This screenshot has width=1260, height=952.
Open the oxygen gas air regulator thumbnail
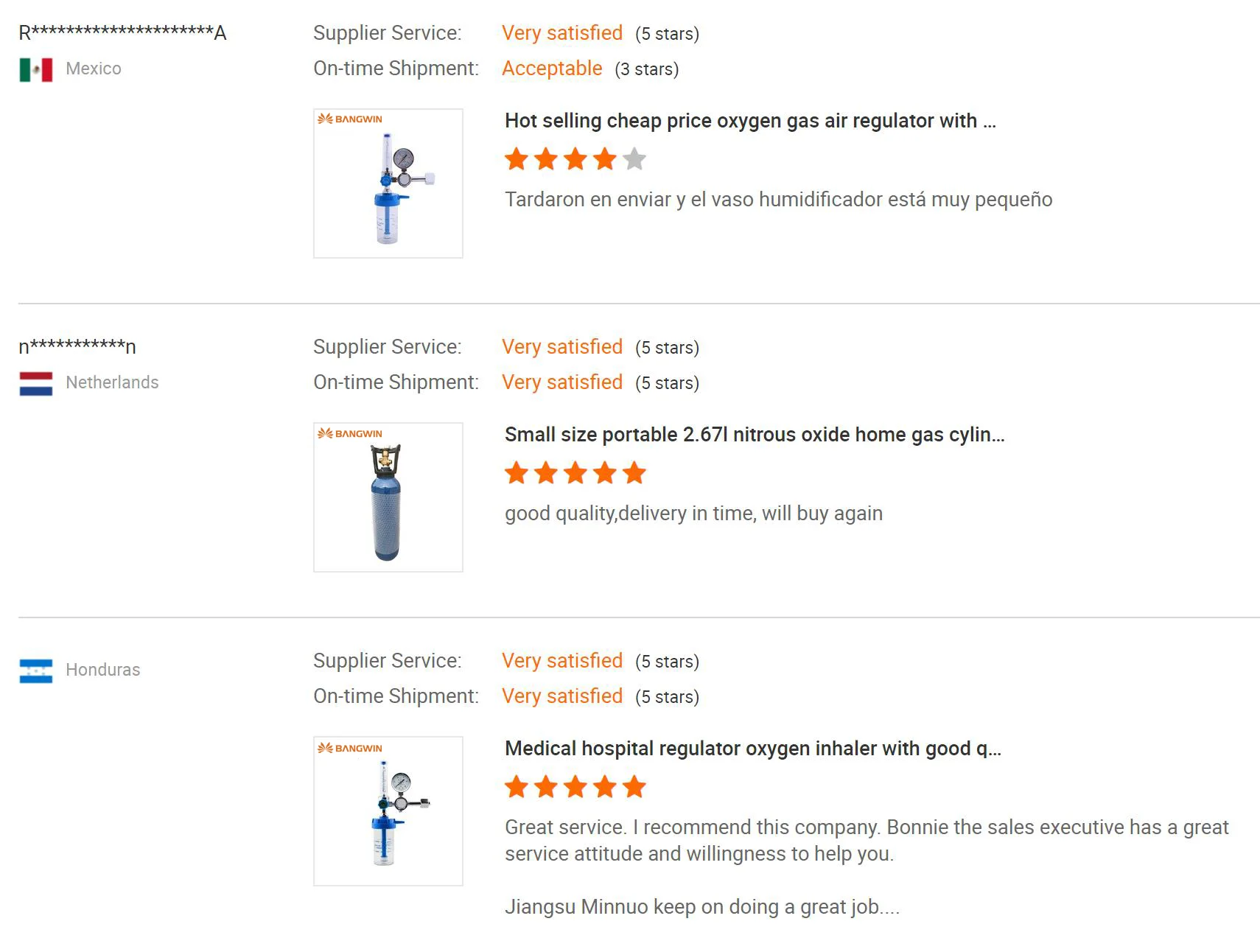(x=388, y=183)
